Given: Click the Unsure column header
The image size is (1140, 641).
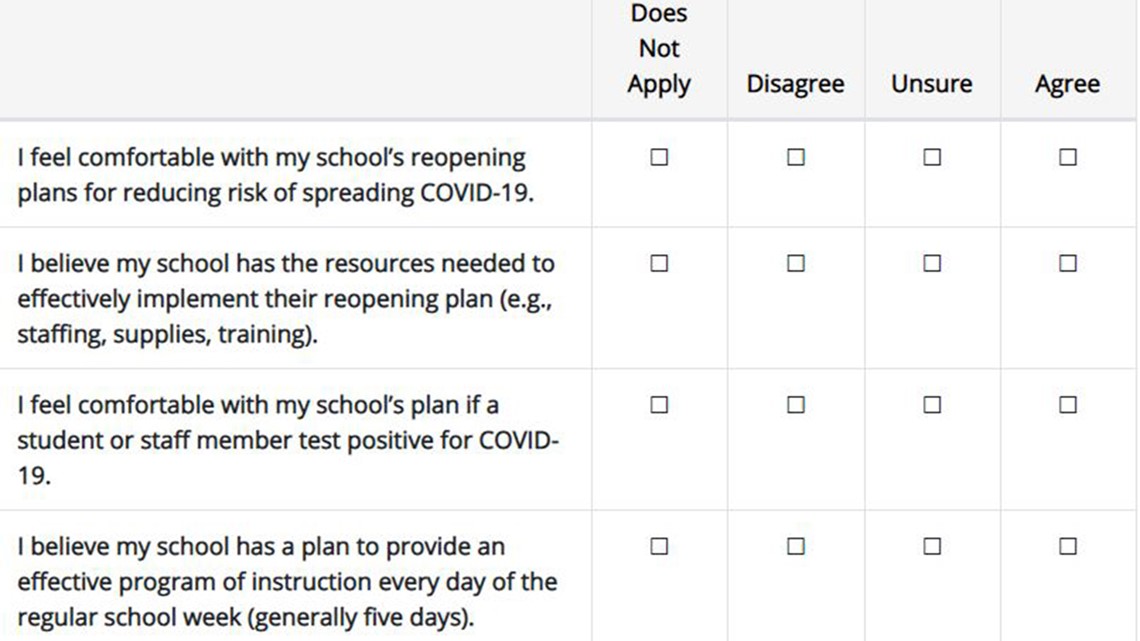Looking at the screenshot, I should pyautogui.click(x=931, y=84).
